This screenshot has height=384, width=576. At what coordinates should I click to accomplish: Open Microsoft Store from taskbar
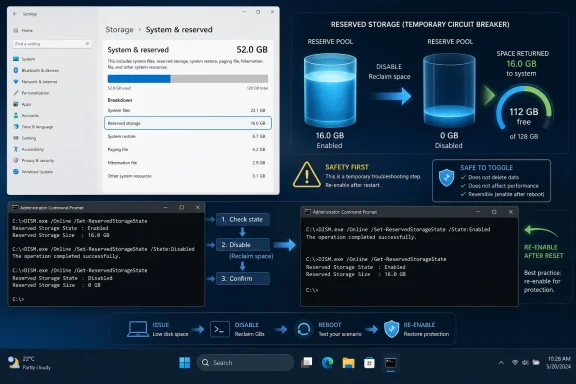pos(369,363)
